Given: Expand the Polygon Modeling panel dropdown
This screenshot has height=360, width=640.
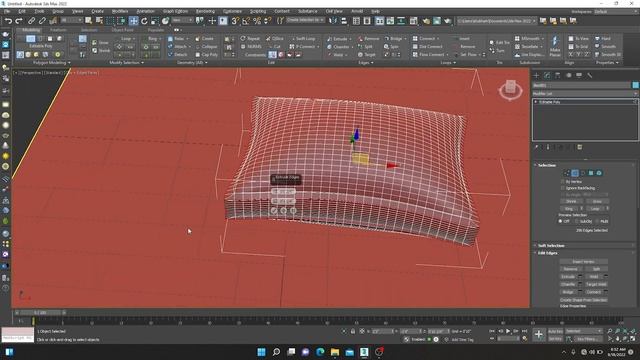Looking at the screenshot, I should [51, 63].
